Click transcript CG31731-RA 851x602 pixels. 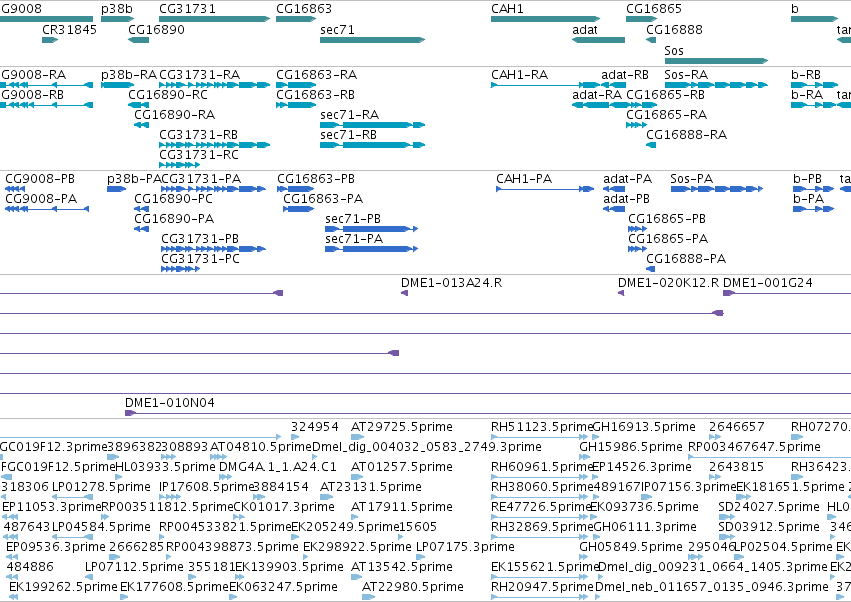[x=199, y=74]
